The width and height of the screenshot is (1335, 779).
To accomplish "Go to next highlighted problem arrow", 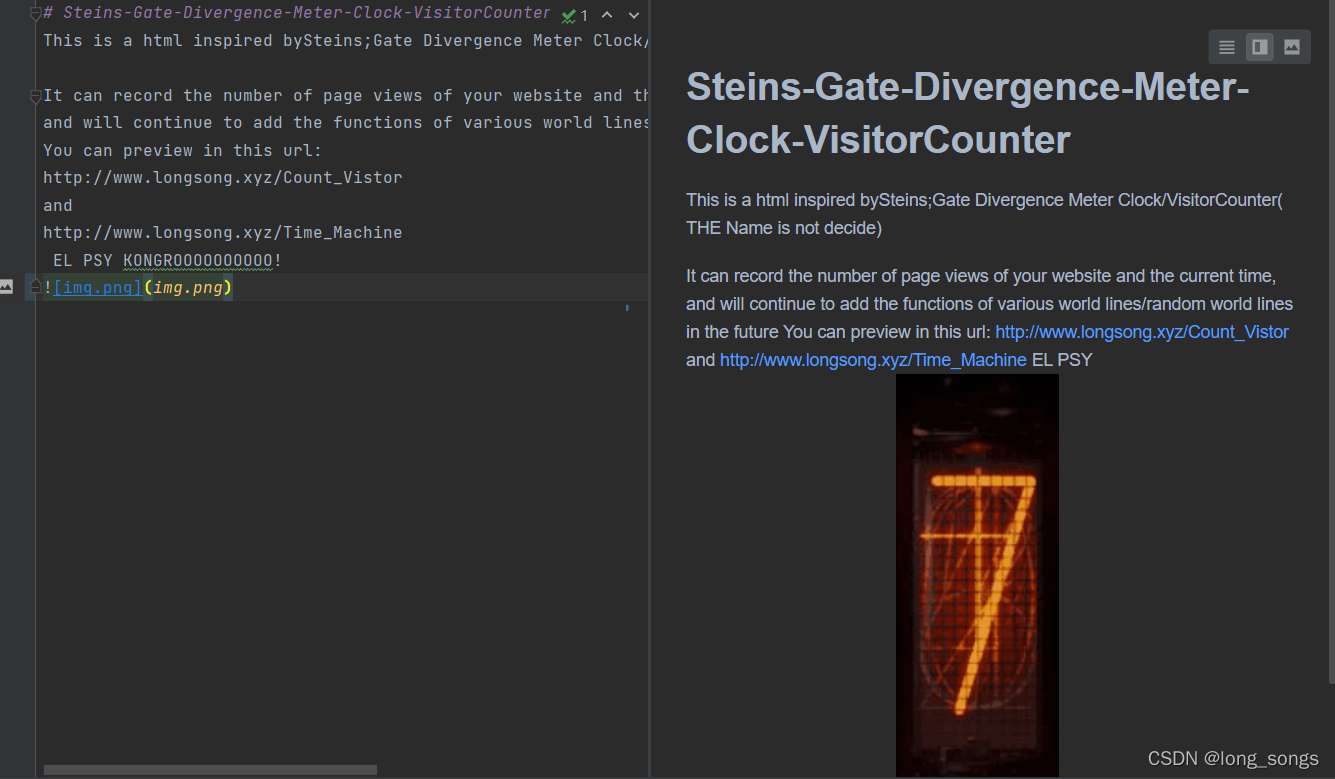I will tap(634, 15).
